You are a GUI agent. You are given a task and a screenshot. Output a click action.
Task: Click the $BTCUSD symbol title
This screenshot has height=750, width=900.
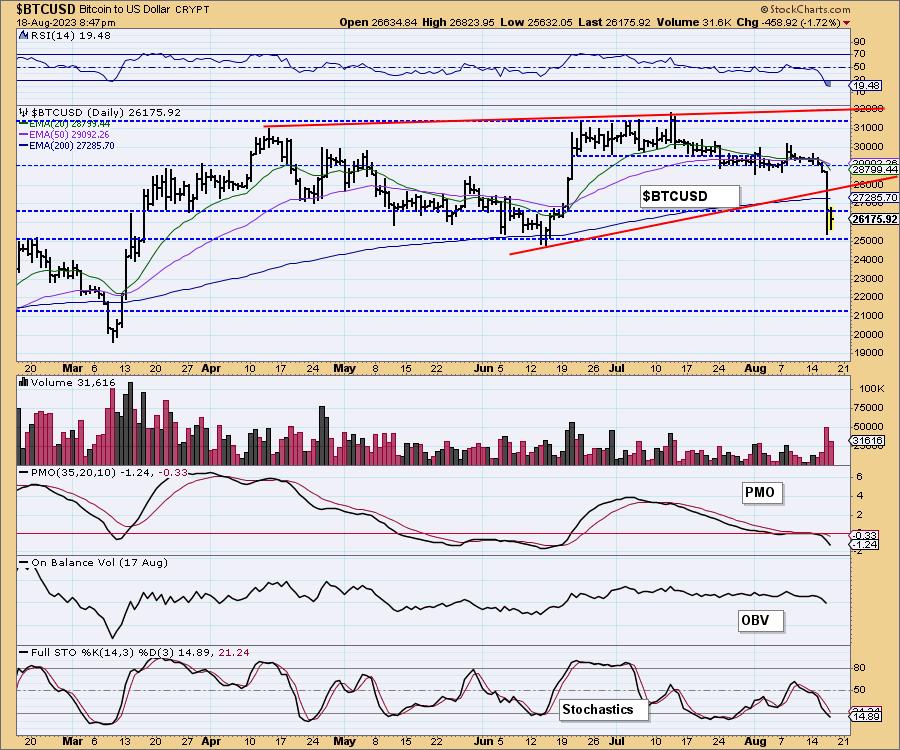point(45,9)
